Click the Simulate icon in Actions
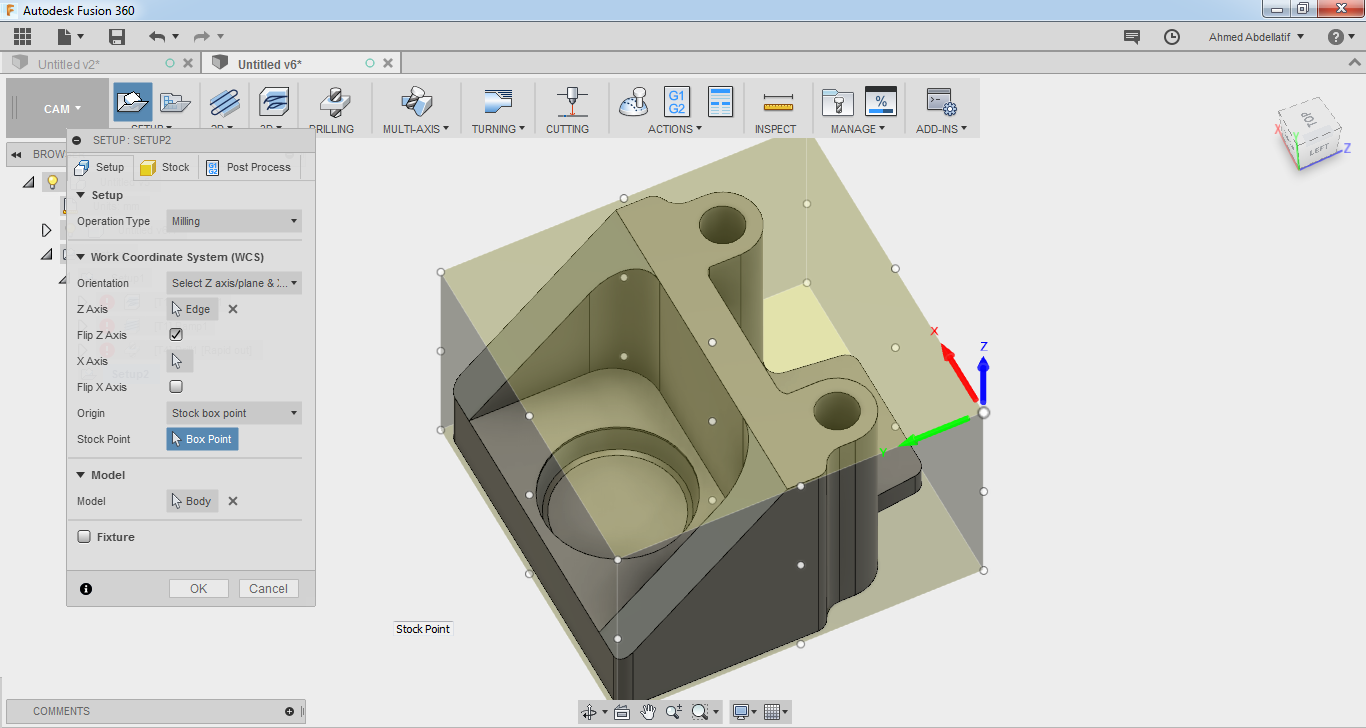Screen dimensions: 1366x728 point(634,102)
